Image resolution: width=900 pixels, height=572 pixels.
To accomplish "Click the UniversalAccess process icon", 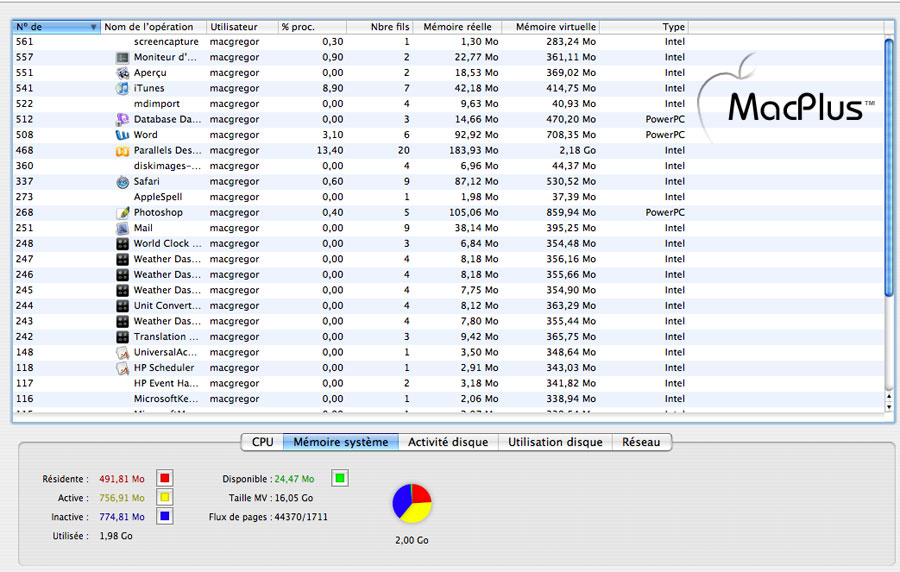I will tap(122, 353).
